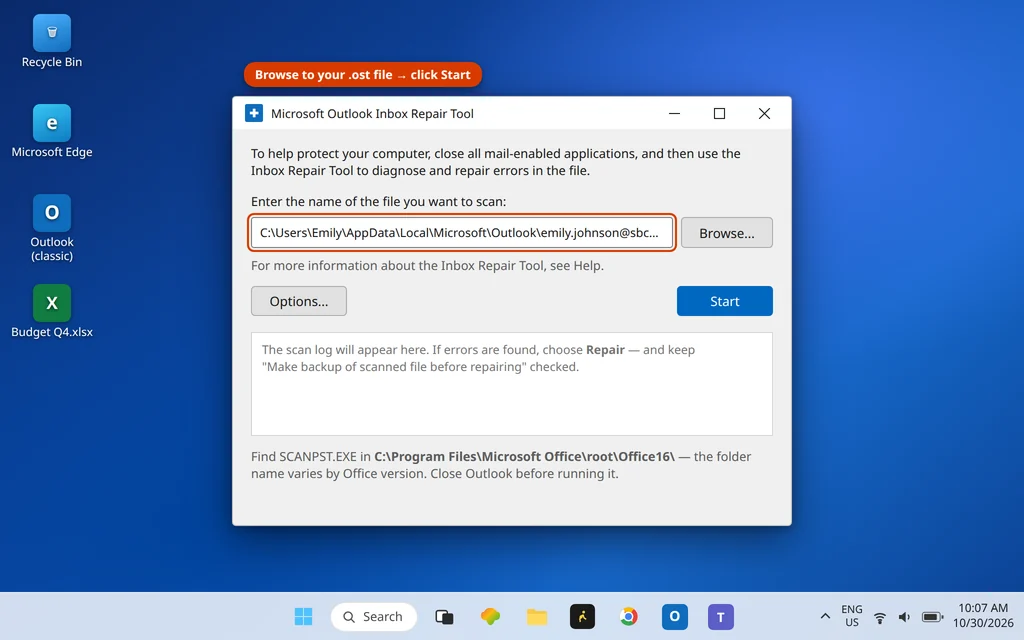The height and width of the screenshot is (640, 1024).
Task: Click the Browse... button
Action: 727,233
